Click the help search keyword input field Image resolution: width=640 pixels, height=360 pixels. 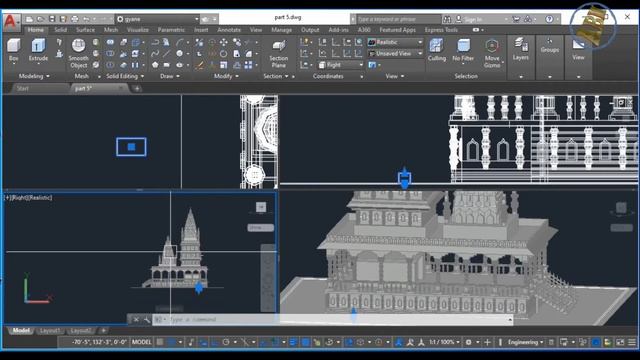(398, 19)
